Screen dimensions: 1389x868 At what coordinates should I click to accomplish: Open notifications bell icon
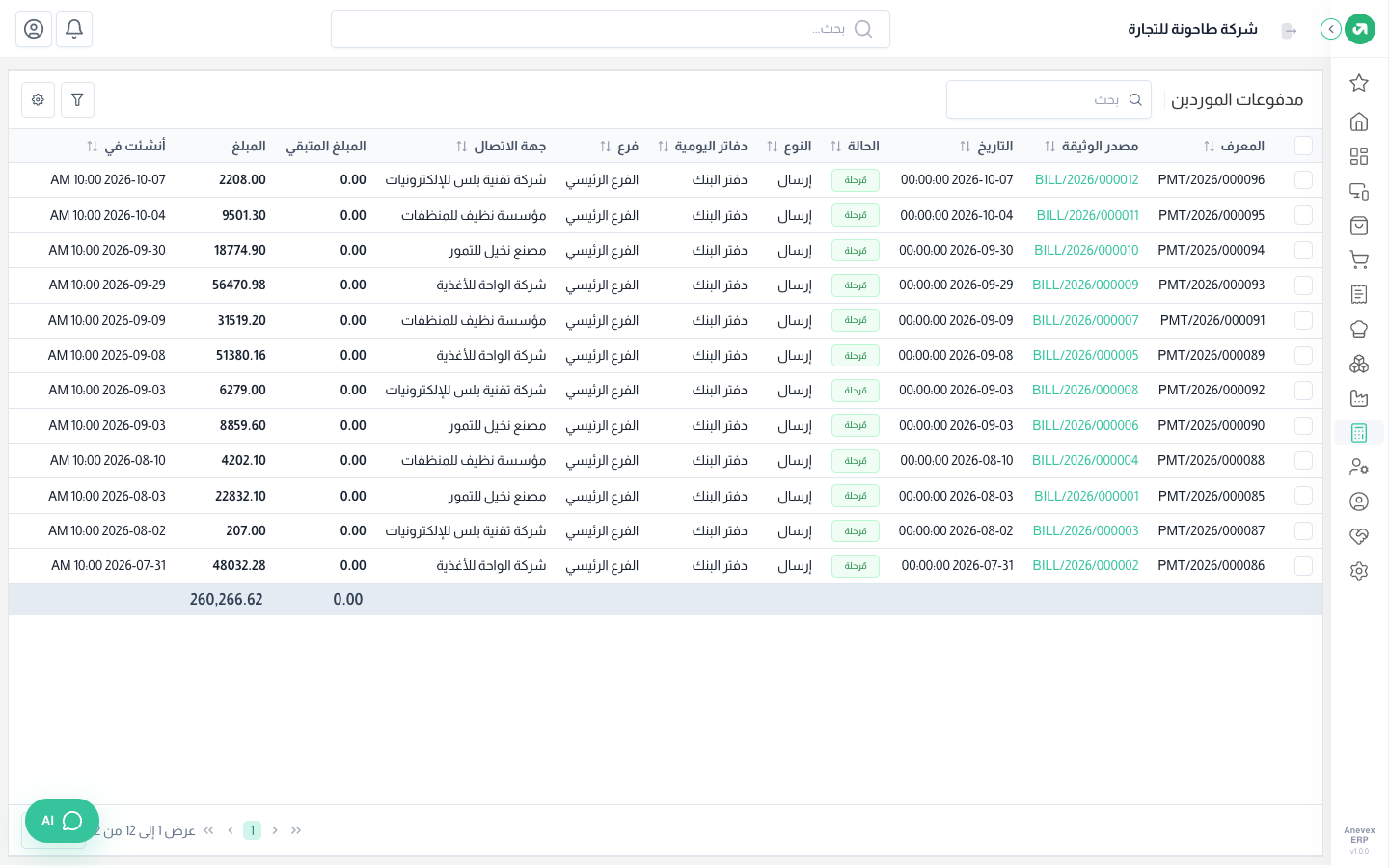[74, 29]
